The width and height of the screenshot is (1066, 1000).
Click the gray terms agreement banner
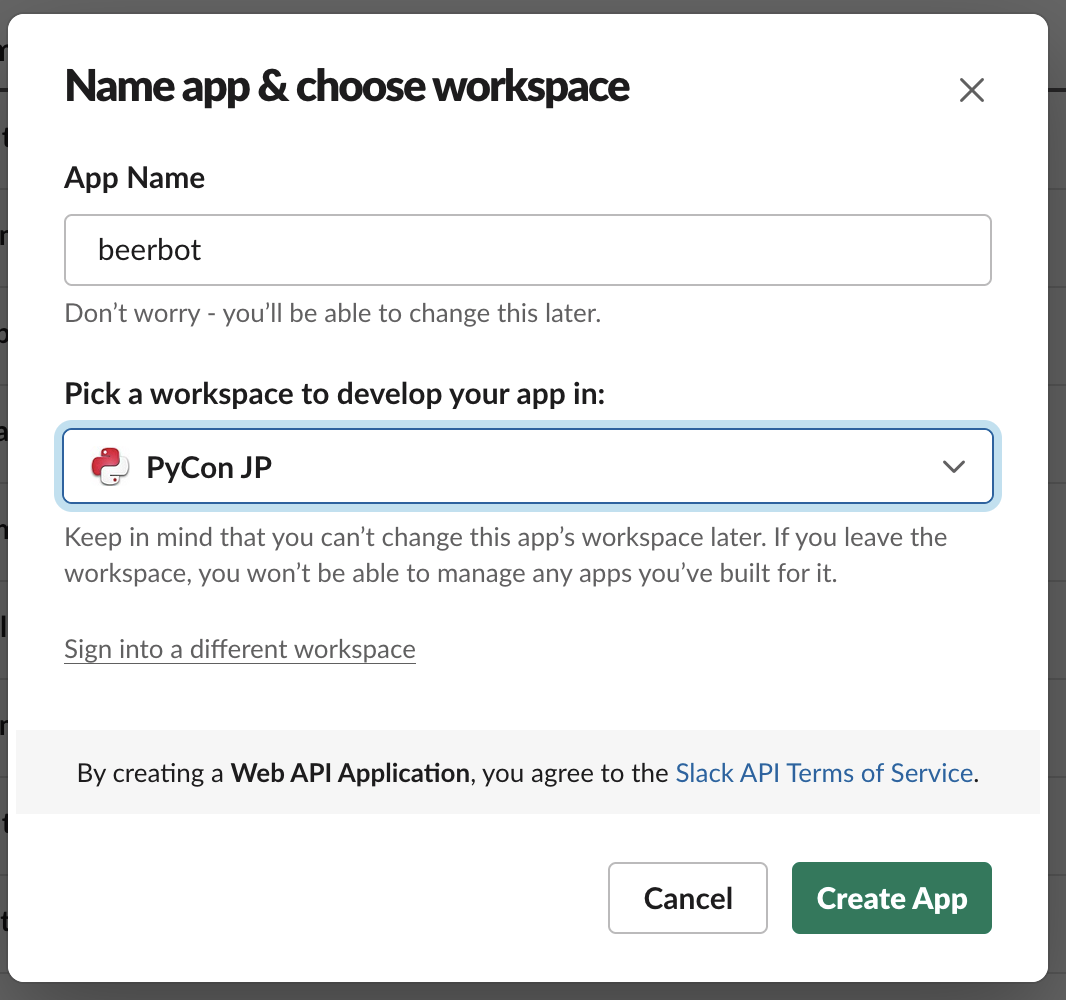pos(528,772)
